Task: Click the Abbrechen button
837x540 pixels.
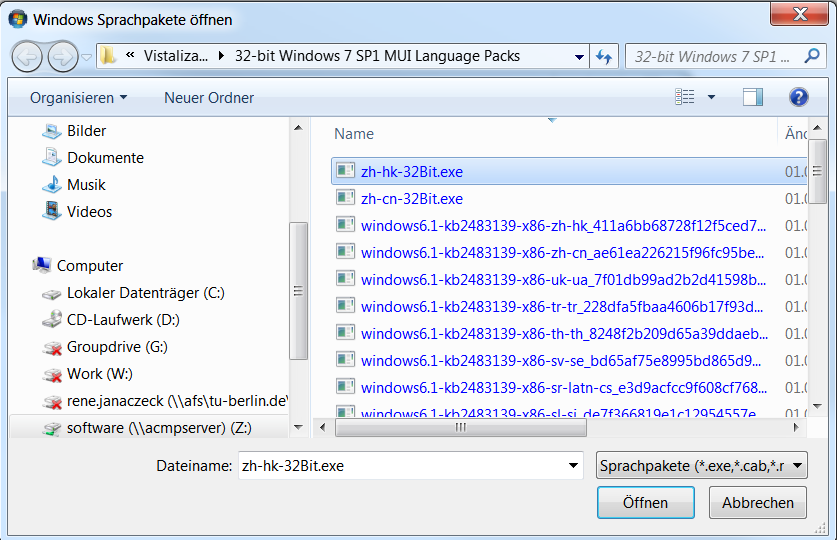Action: [x=758, y=503]
